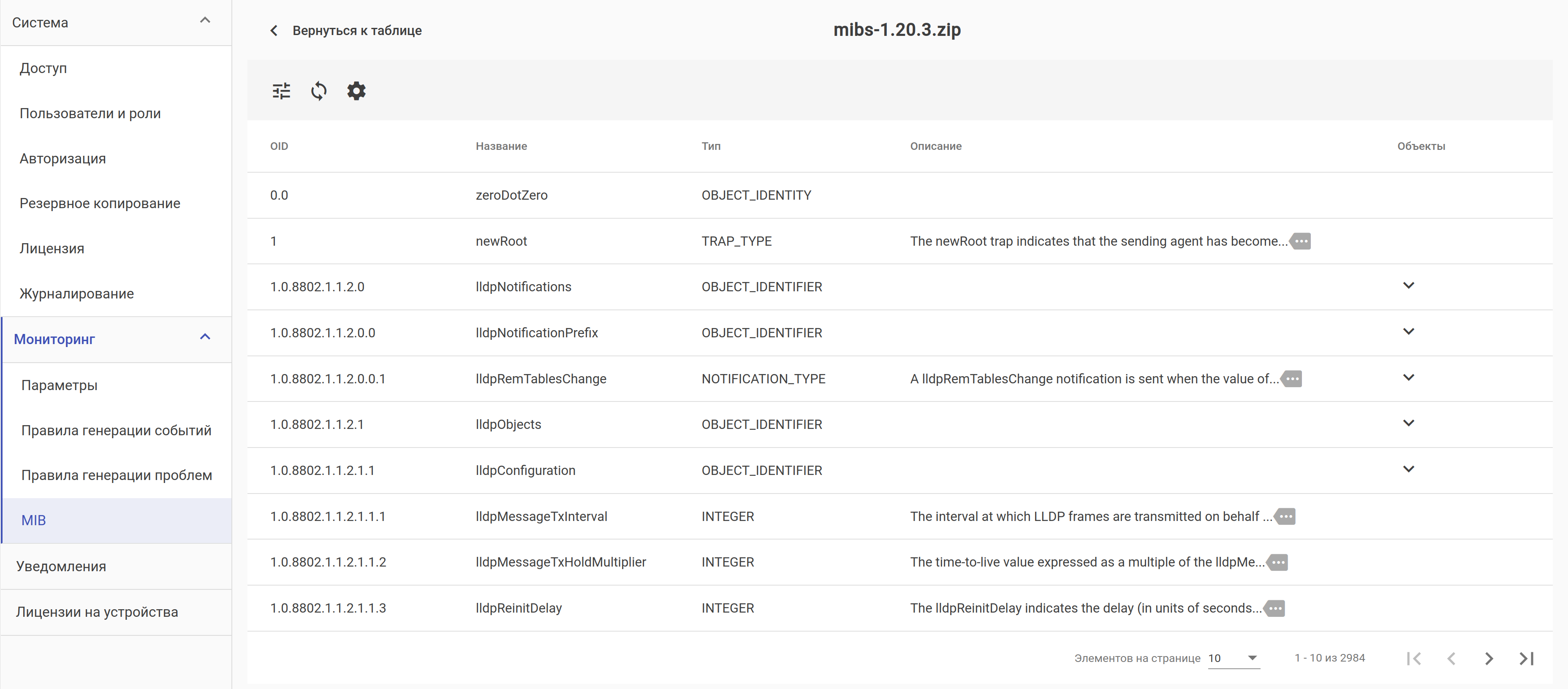
Task: Expand objects for lldpNotifications row
Action: click(x=1408, y=286)
